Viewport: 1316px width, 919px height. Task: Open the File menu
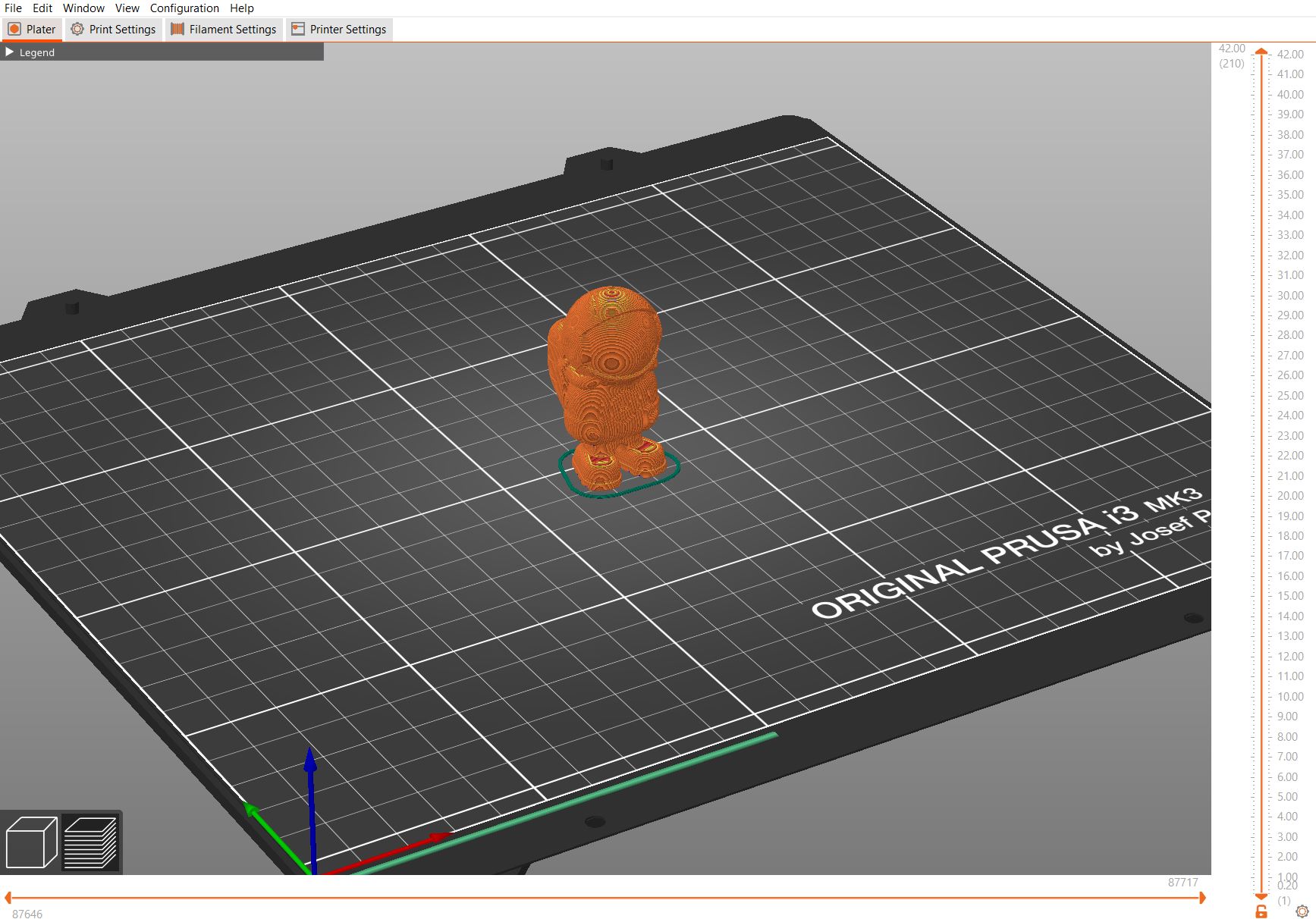(12, 8)
